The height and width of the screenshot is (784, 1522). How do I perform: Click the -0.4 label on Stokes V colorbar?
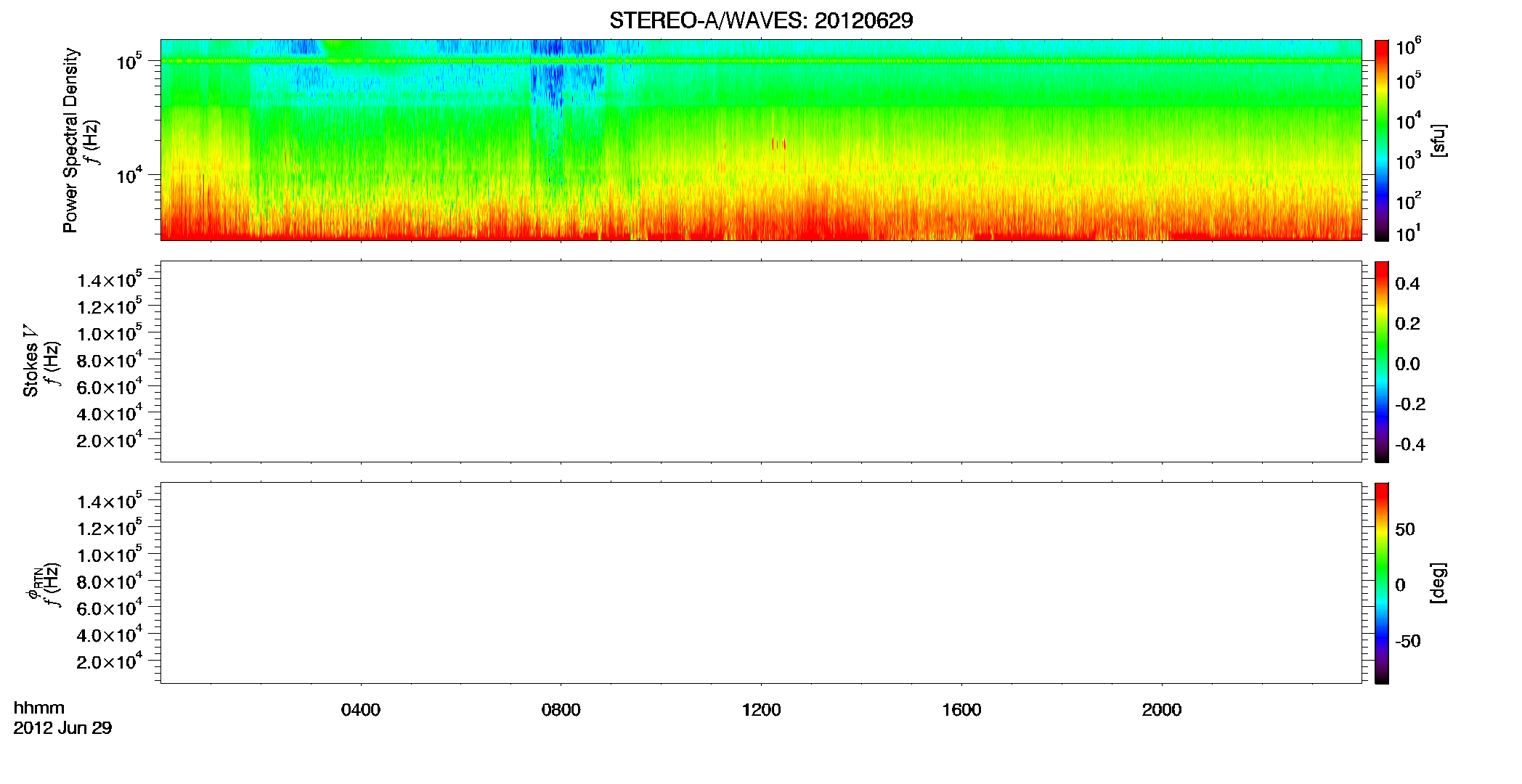point(1409,445)
